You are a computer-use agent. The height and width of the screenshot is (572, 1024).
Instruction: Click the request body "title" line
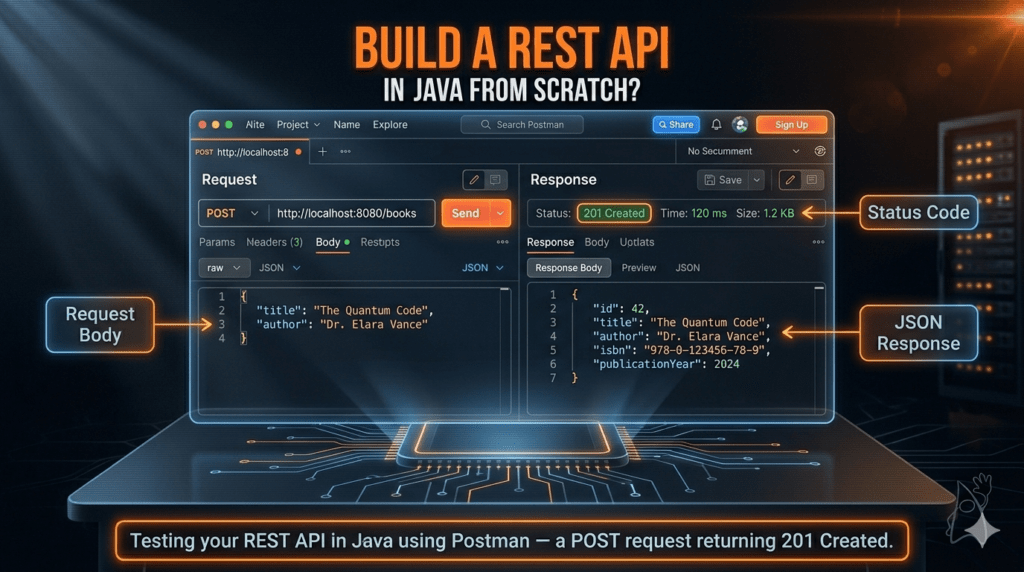coord(345,311)
